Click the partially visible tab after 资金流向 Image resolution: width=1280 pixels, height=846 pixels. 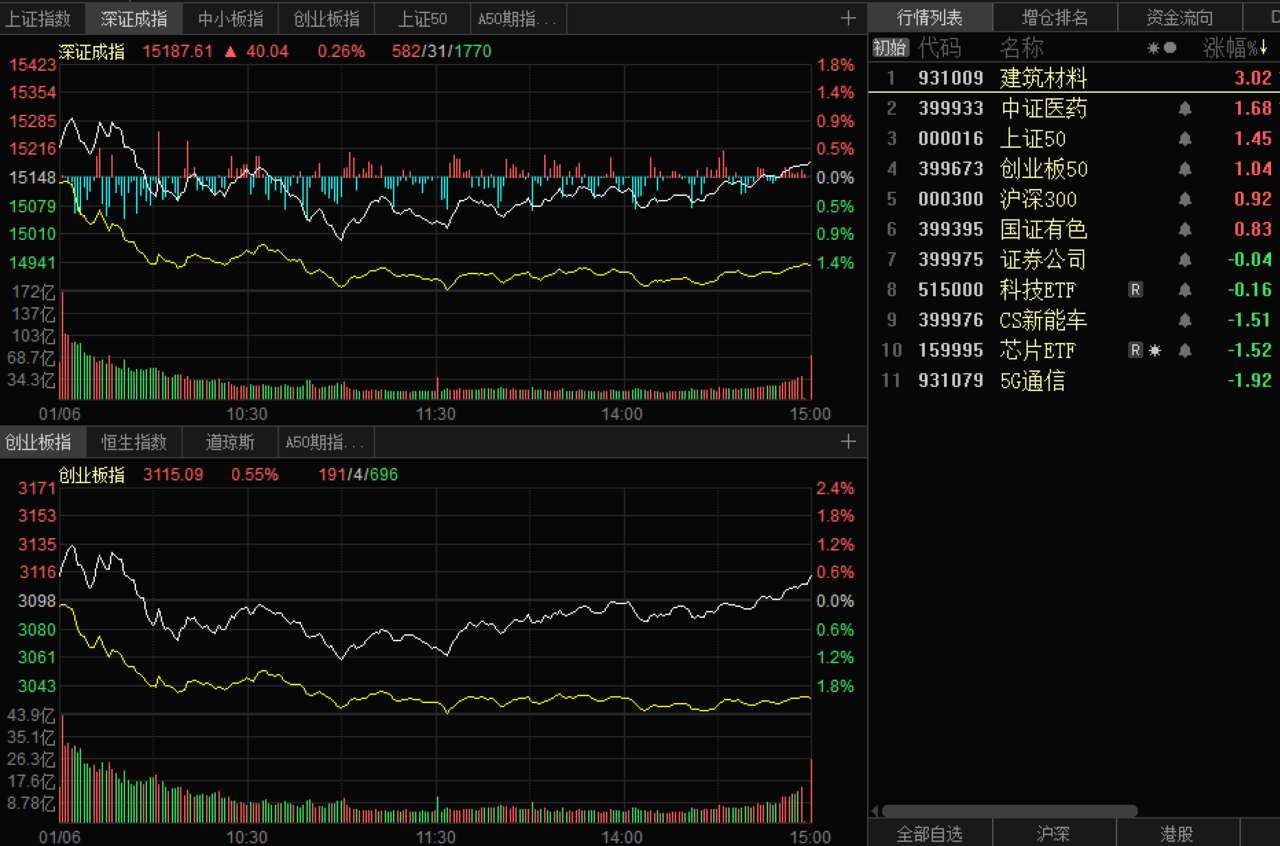tap(1262, 18)
